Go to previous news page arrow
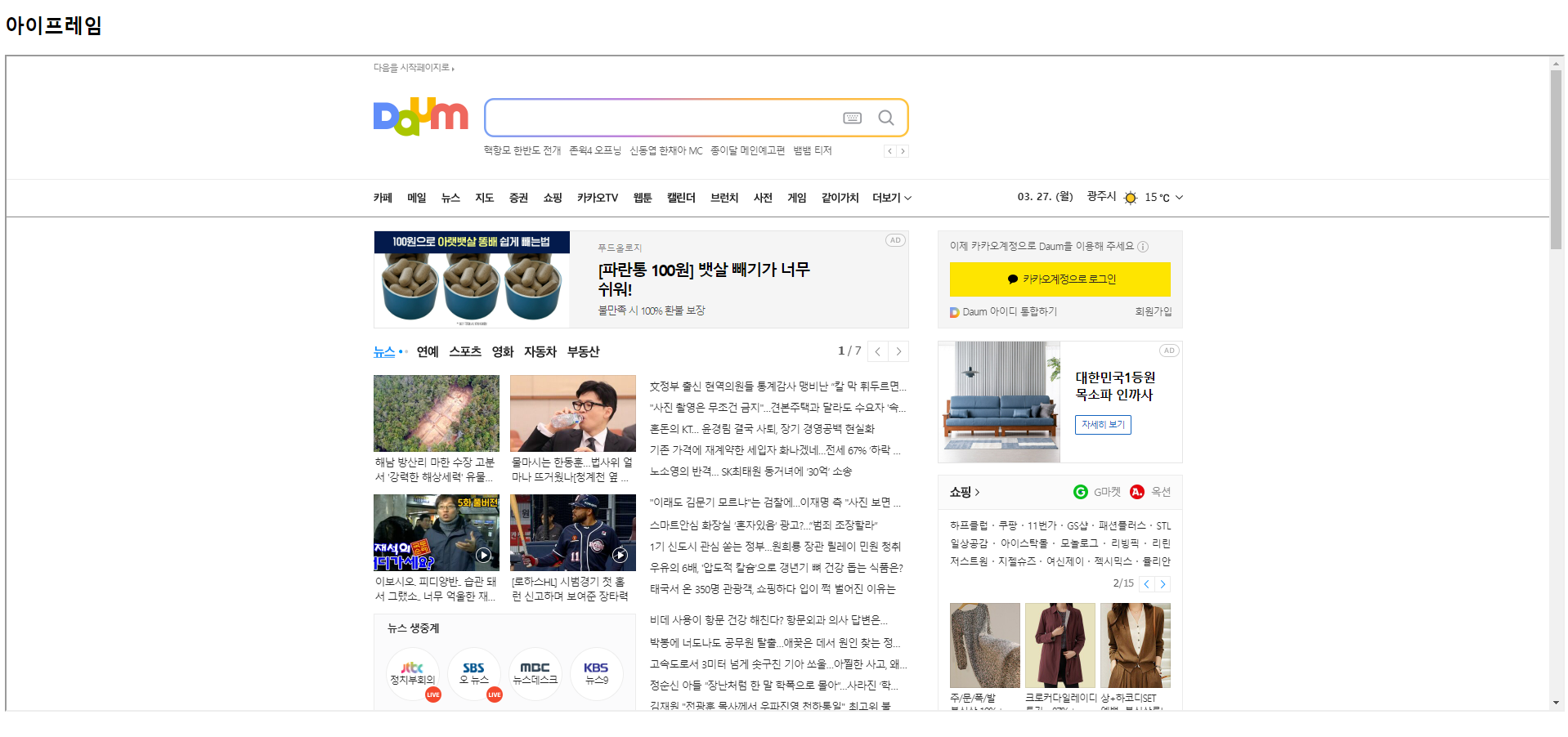The width and height of the screenshot is (1568, 737). click(x=877, y=351)
